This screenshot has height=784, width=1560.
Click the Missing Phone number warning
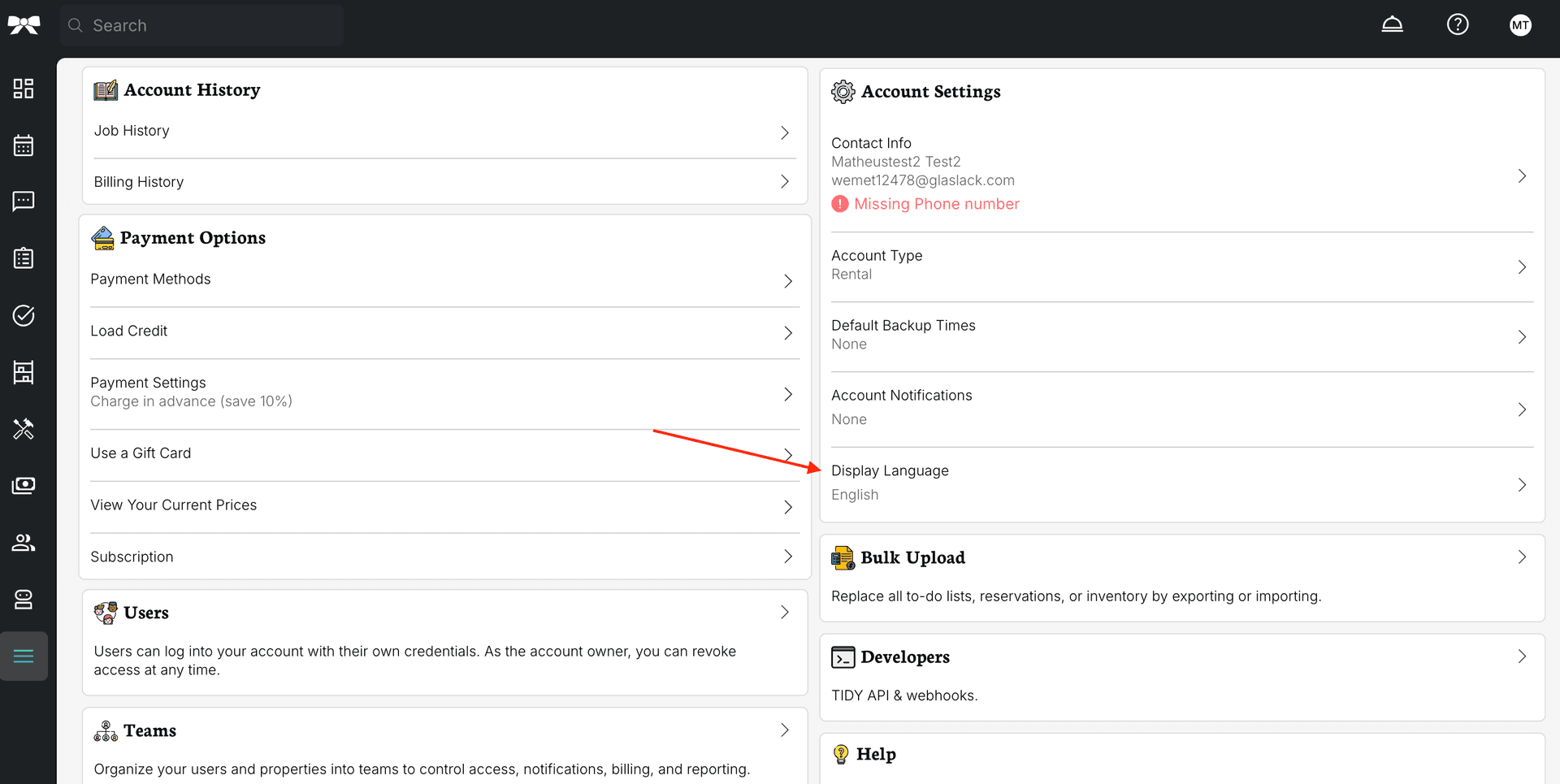(925, 203)
